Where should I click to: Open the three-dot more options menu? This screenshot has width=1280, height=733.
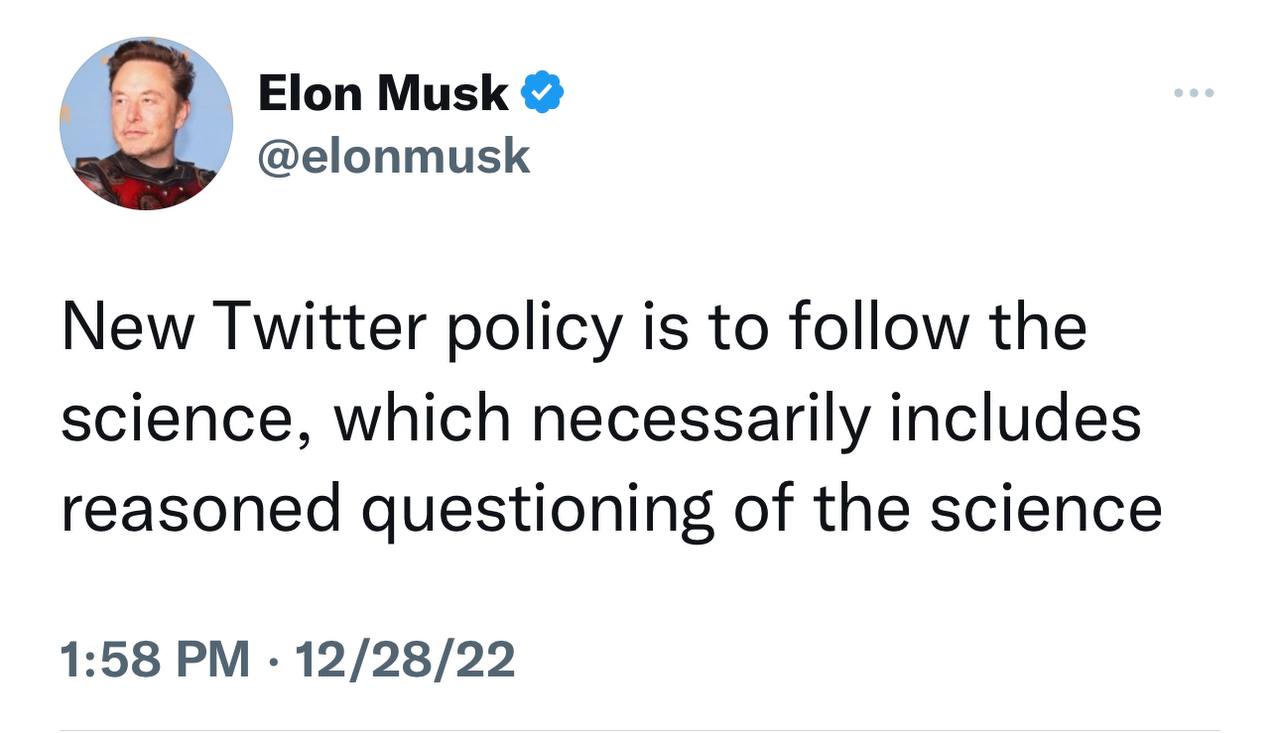(1194, 93)
